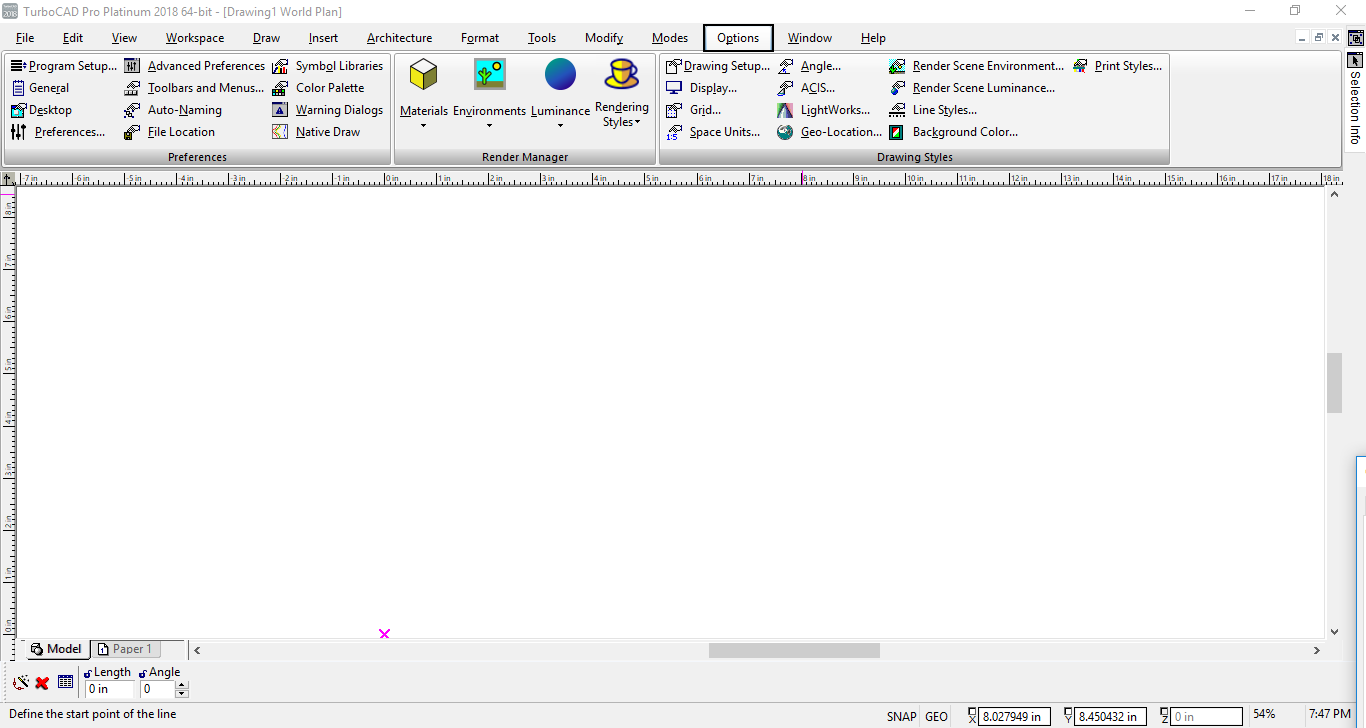The height and width of the screenshot is (728, 1366).
Task: Open Program Setup in Preferences
Action: click(64, 66)
